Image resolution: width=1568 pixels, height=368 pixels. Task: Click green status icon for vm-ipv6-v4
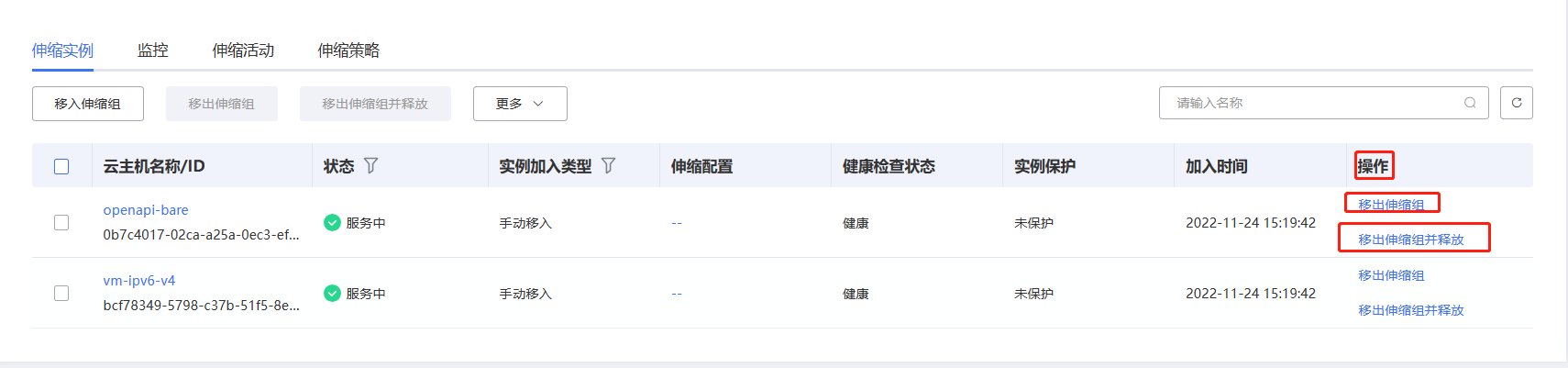coord(332,293)
